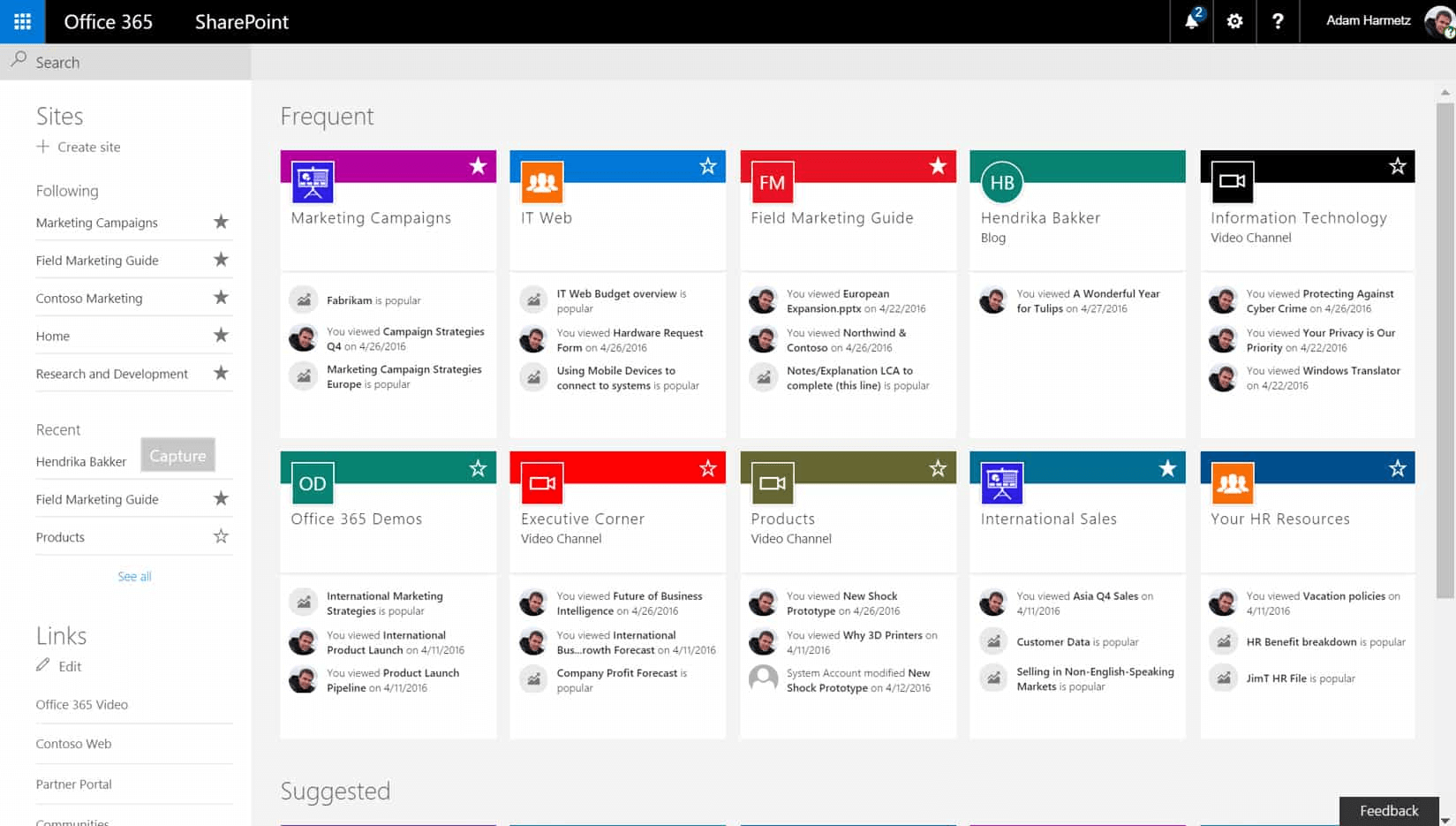Open the Office 365 app launcher
1456x826 pixels.
pyautogui.click(x=22, y=21)
